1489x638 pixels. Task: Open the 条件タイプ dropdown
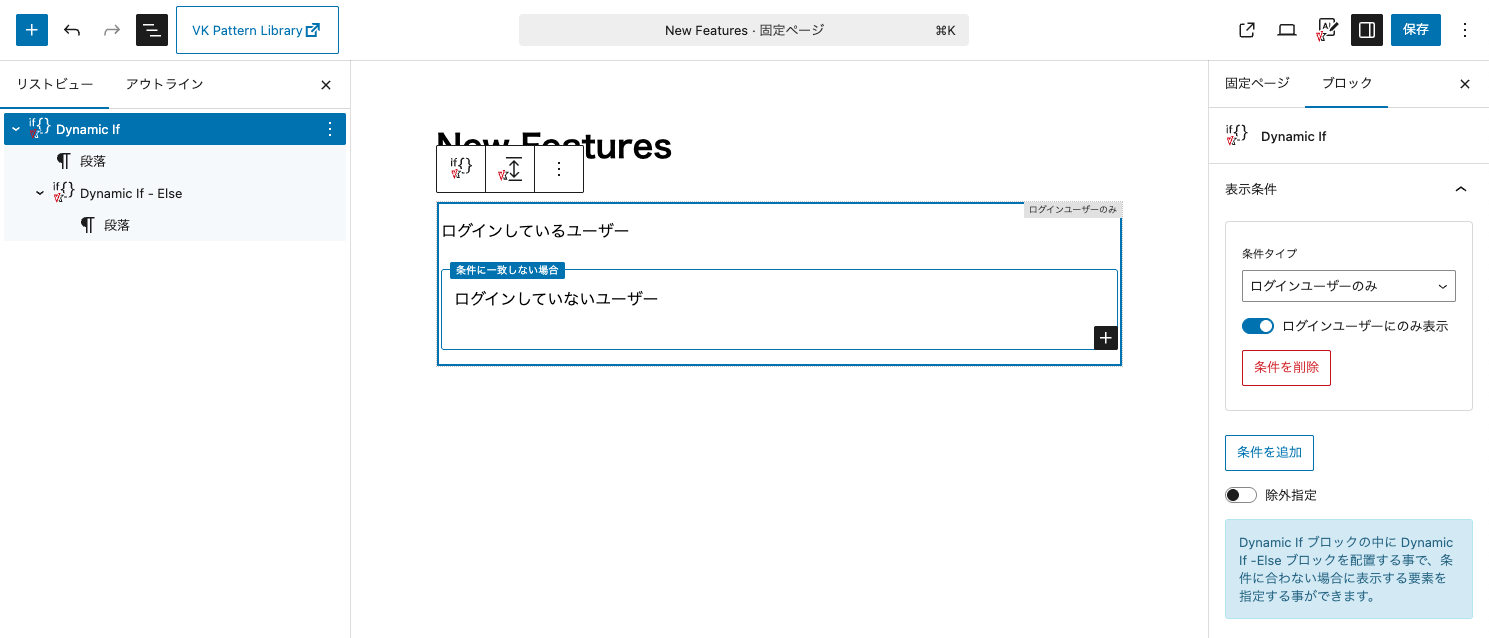pyautogui.click(x=1348, y=286)
